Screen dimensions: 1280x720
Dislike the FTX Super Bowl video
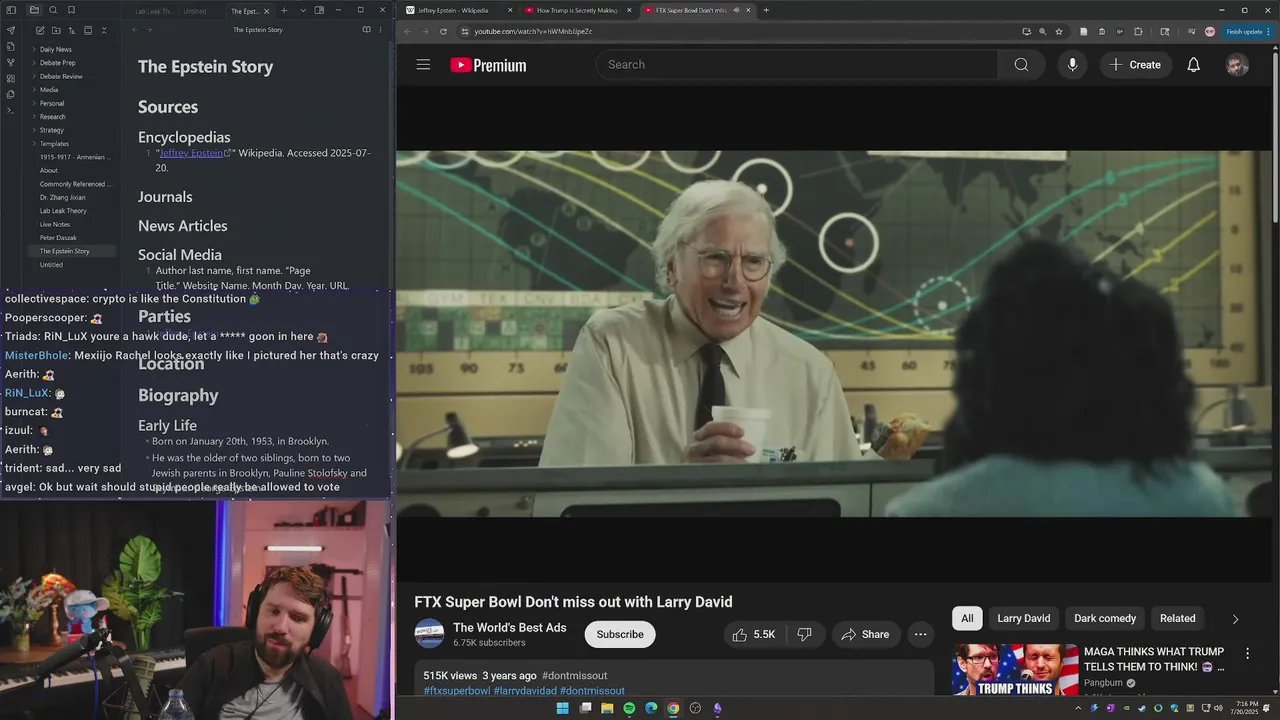[x=804, y=634]
